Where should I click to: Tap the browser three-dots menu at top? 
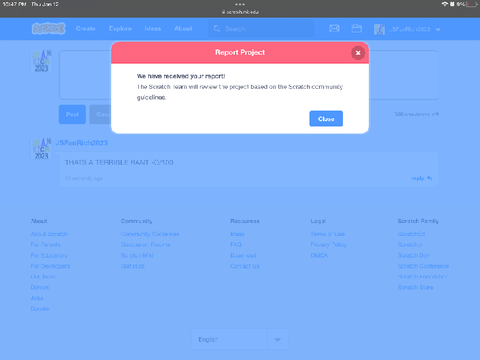[x=240, y=4]
